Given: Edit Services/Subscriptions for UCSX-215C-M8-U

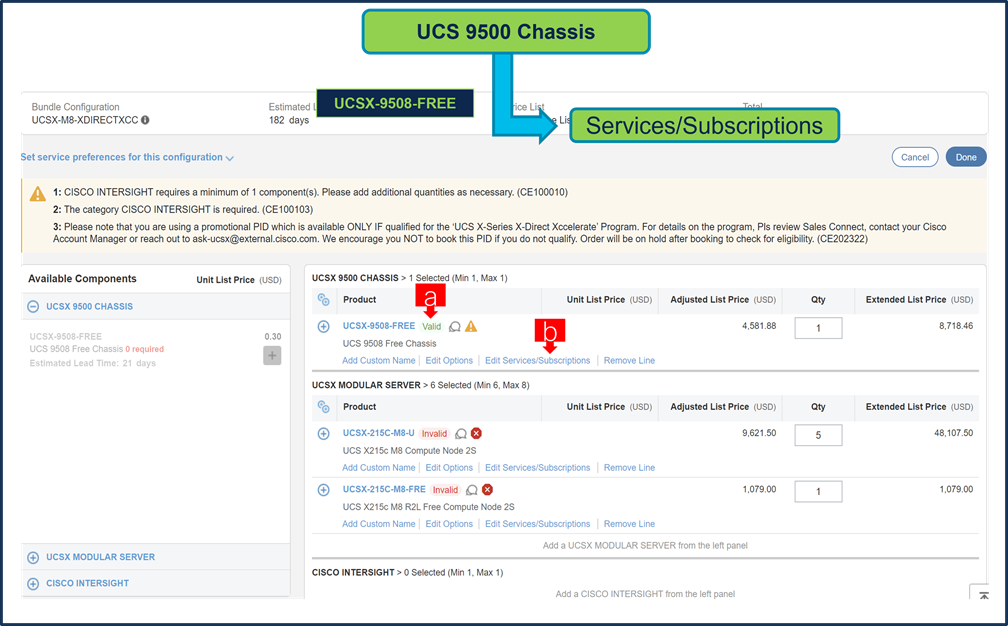Looking at the screenshot, I should pos(537,468).
